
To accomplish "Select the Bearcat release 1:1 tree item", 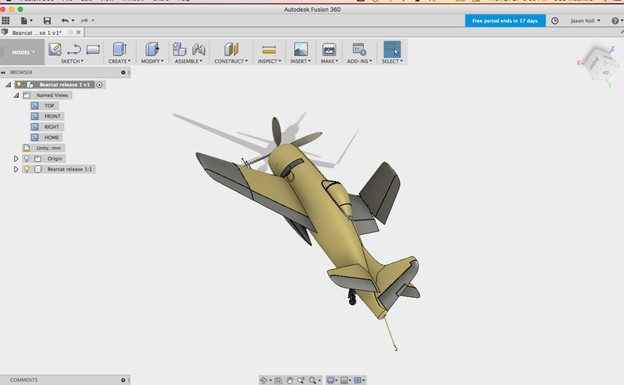I will pyautogui.click(x=69, y=169).
